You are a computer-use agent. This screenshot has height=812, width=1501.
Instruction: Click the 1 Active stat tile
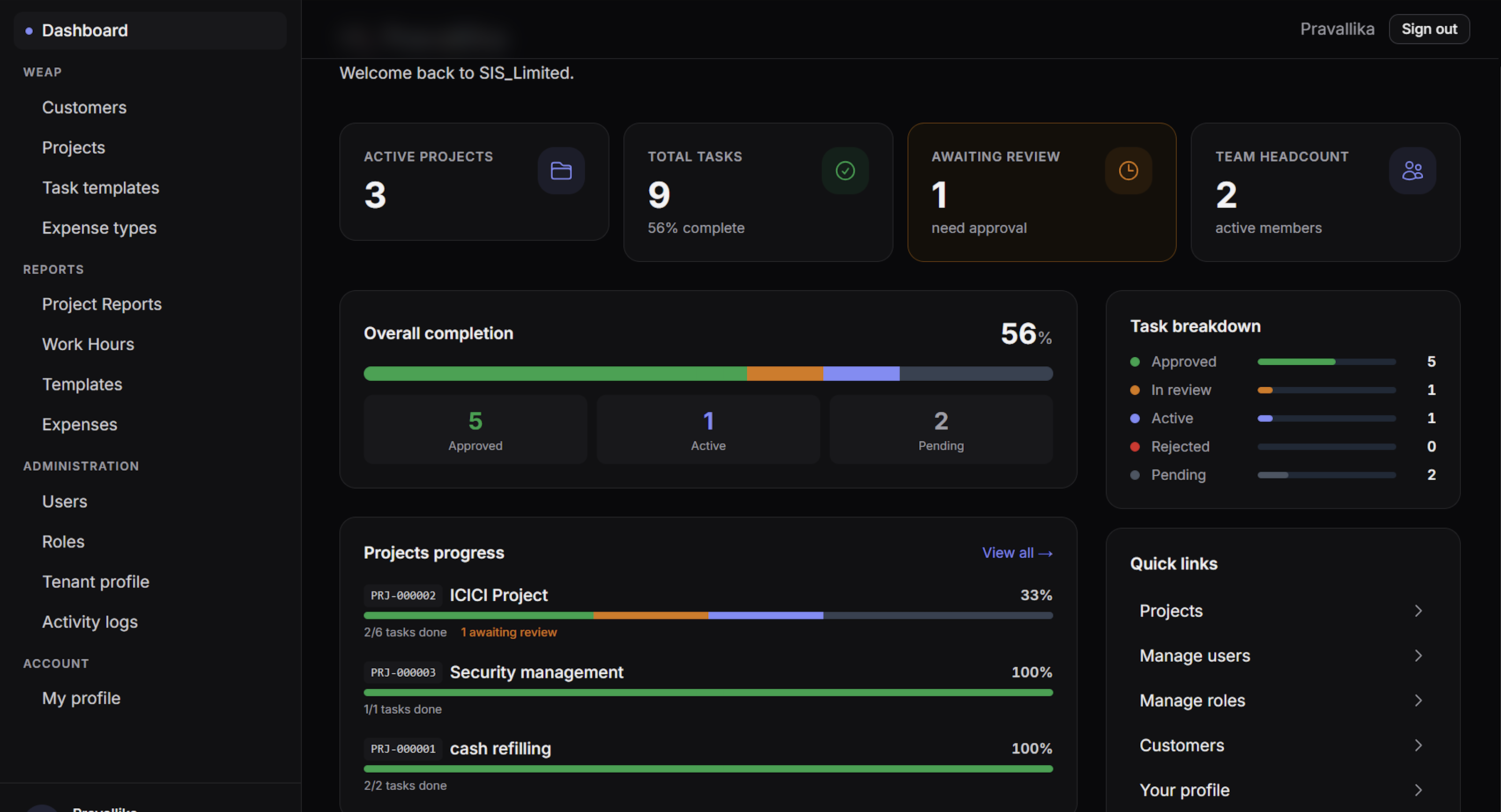(708, 430)
